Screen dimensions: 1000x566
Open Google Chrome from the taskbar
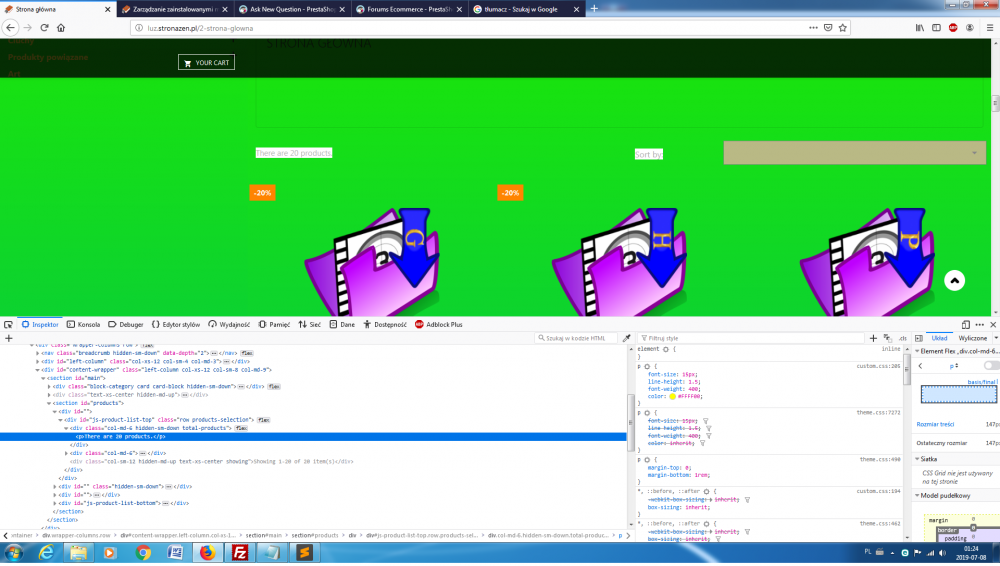(x=143, y=552)
